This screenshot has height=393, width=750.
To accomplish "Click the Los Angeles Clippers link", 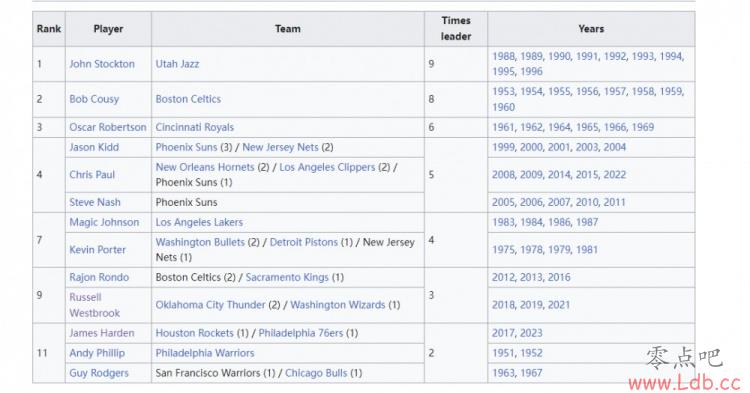I will 327,167.
